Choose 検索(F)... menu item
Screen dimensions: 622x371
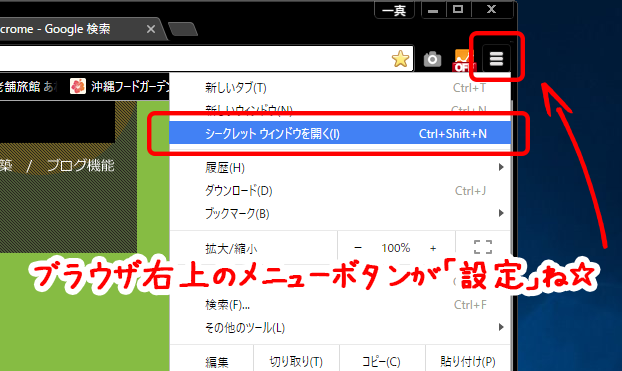pos(340,305)
